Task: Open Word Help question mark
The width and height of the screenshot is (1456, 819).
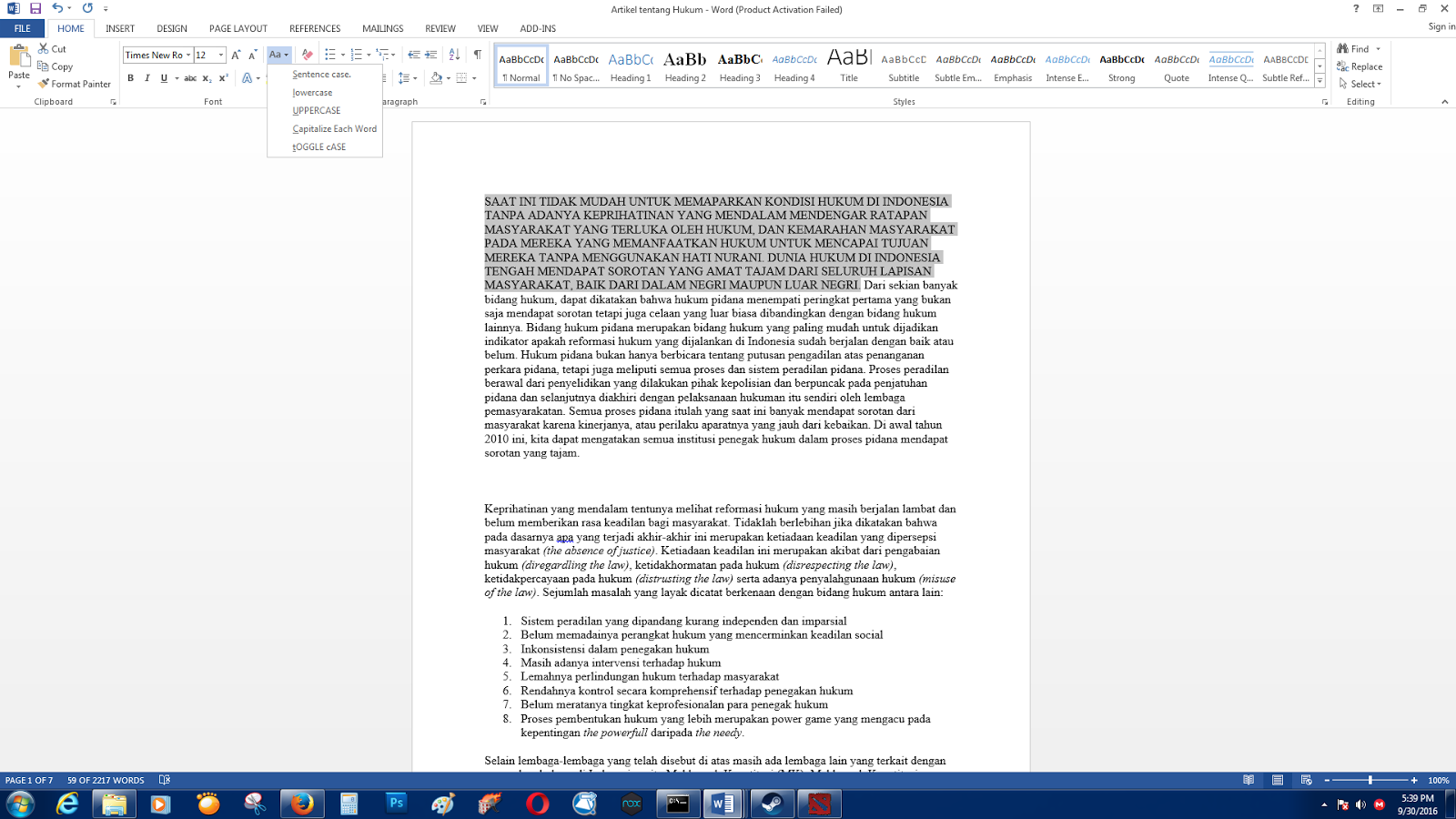Action: tap(1356, 8)
